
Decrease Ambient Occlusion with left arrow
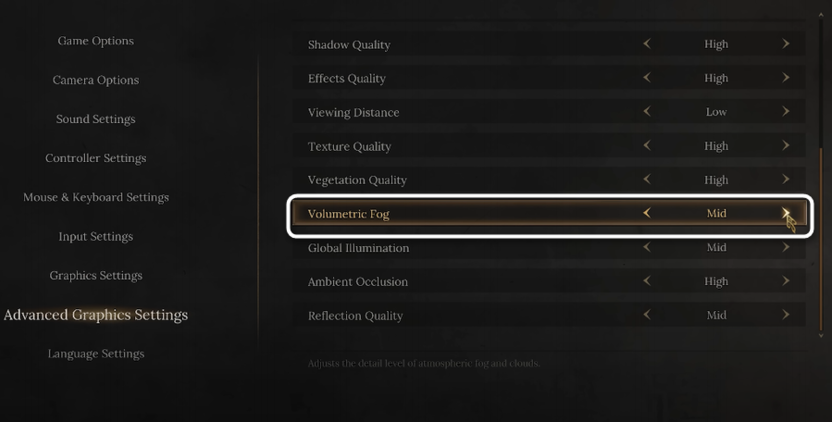[x=647, y=282]
